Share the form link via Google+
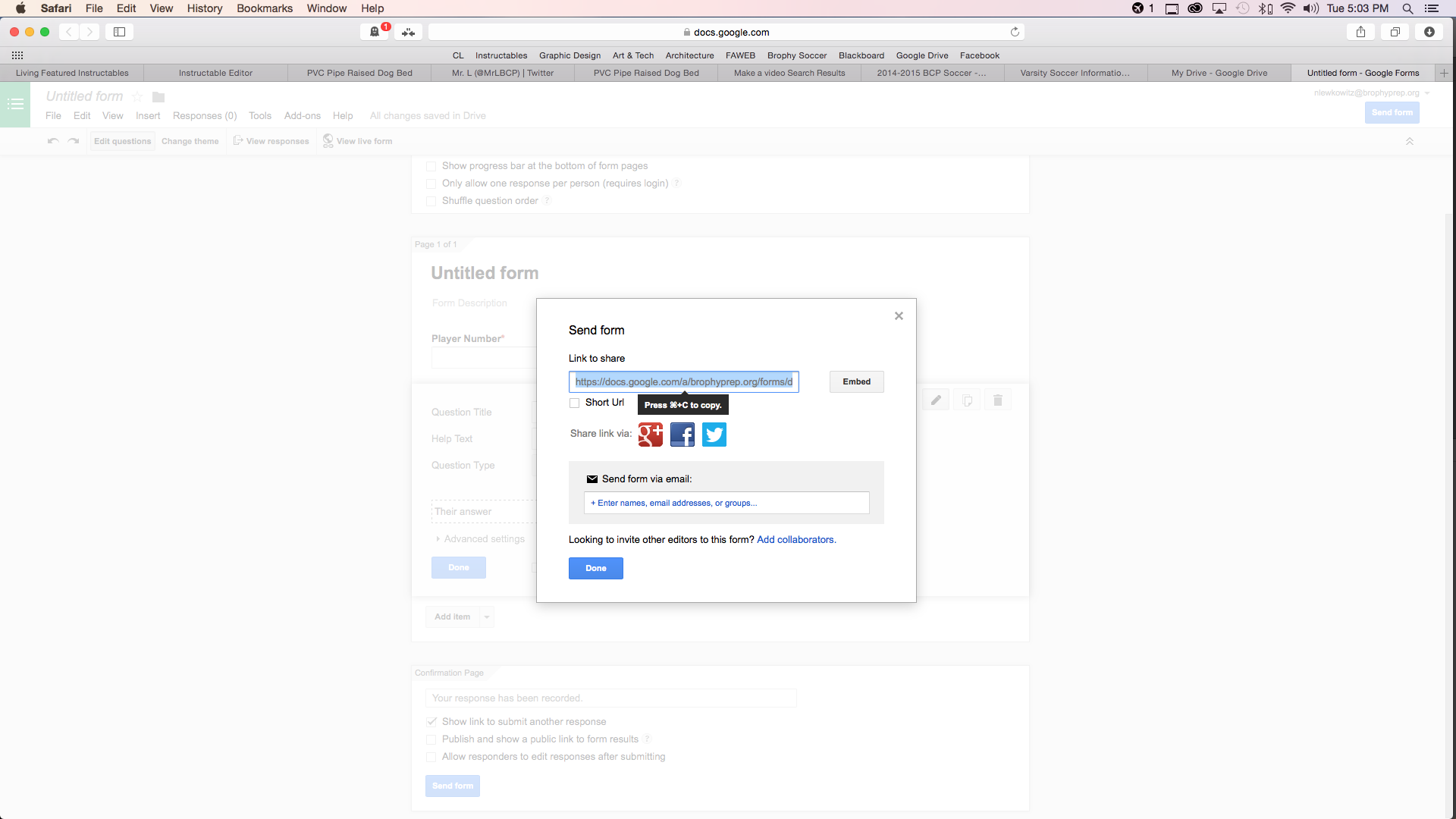 tap(651, 435)
